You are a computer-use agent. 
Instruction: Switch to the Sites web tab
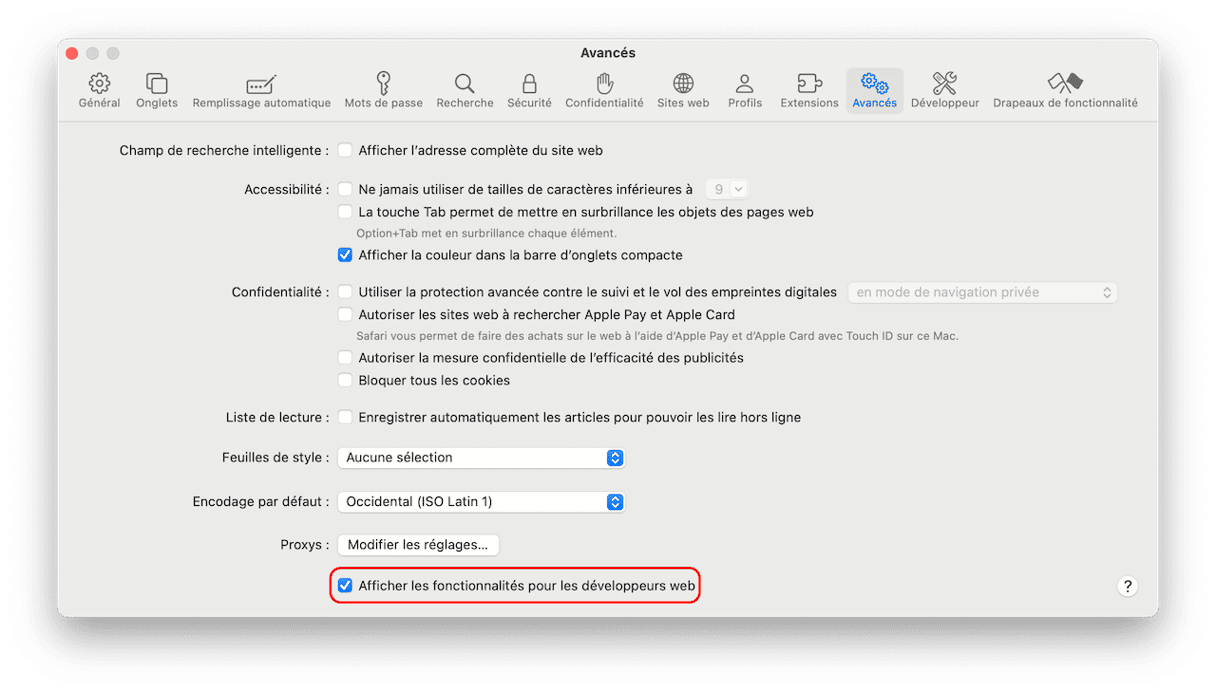coord(683,90)
